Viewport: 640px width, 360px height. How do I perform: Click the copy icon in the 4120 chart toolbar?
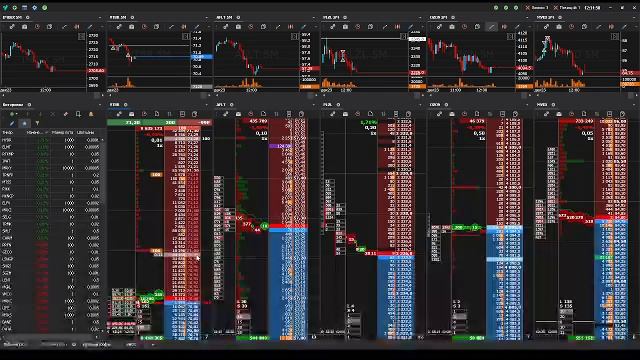tap(477, 27)
